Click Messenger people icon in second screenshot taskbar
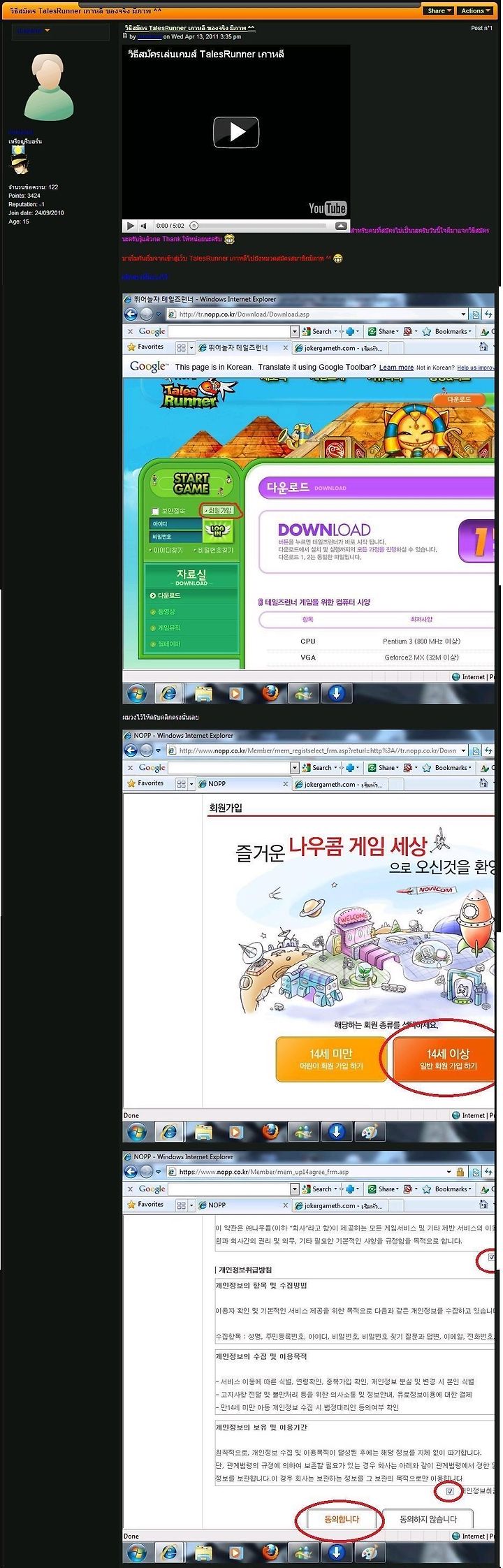503x1568 pixels. click(305, 1131)
